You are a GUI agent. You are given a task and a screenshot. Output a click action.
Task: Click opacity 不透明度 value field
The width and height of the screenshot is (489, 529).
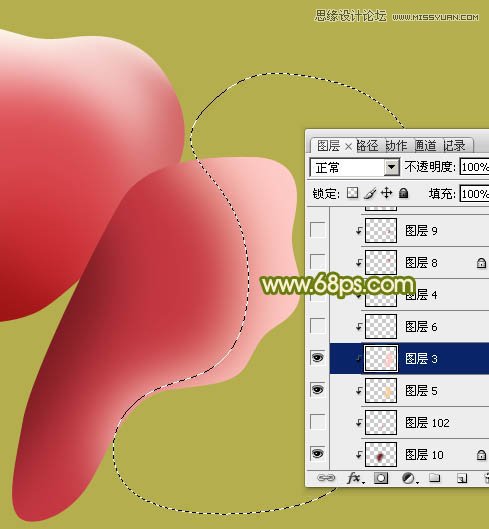tap(474, 167)
